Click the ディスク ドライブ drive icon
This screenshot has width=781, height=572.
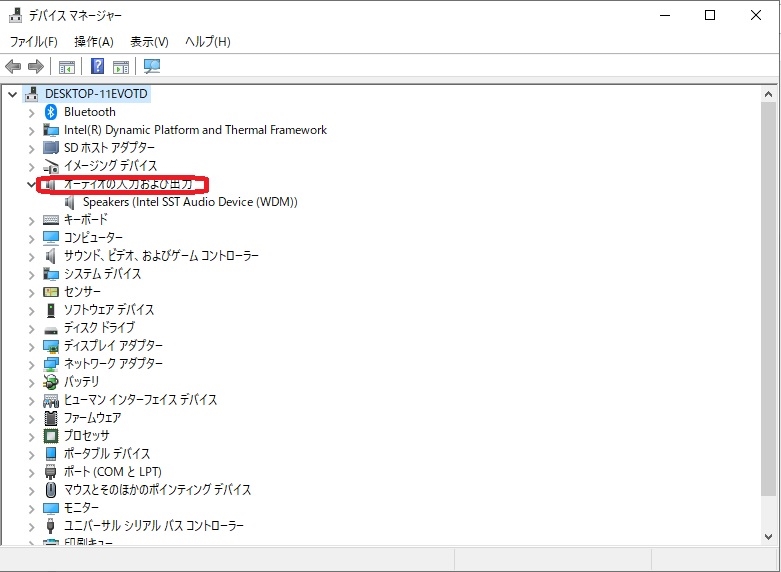coord(51,330)
